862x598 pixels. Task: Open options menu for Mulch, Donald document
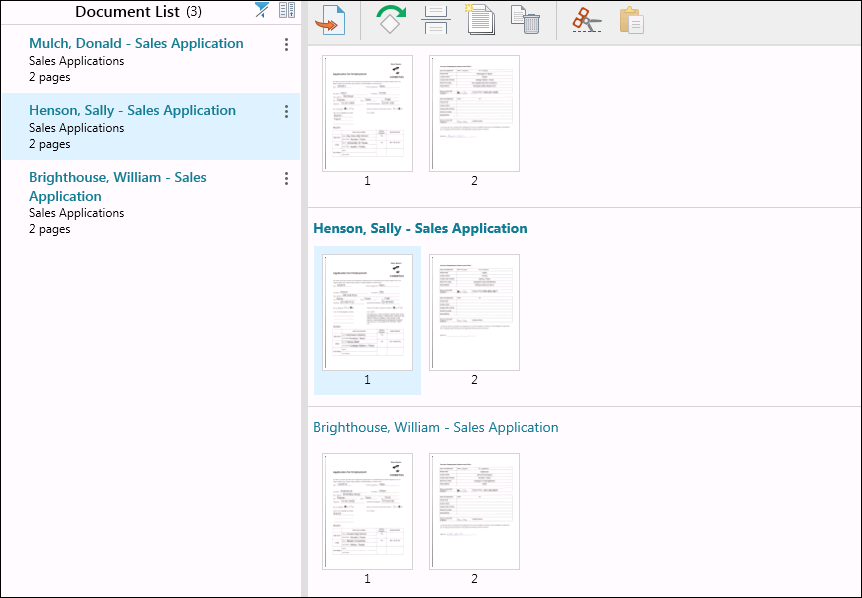[287, 44]
